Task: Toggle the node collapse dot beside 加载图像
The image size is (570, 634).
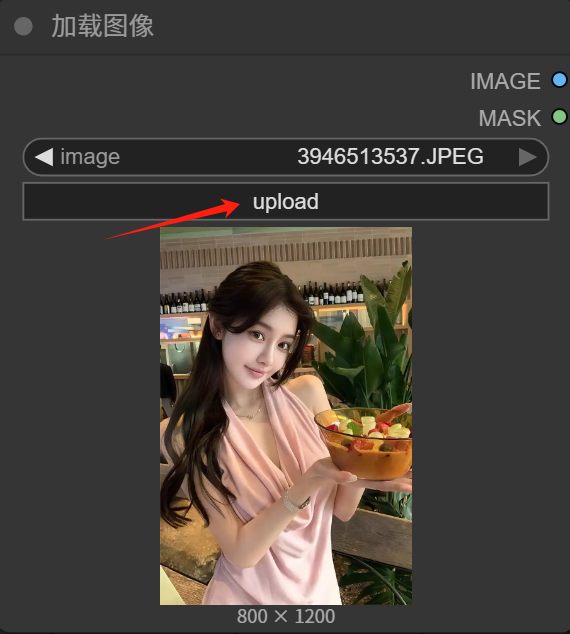Action: click(23, 27)
